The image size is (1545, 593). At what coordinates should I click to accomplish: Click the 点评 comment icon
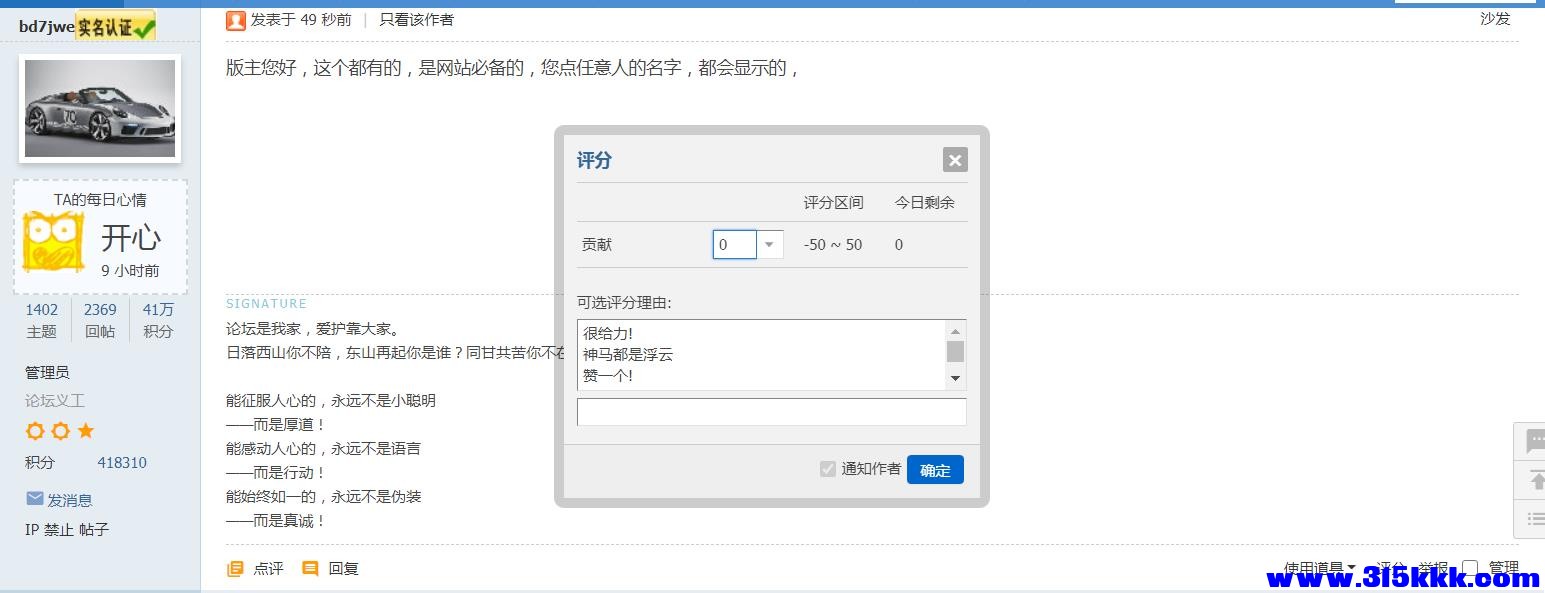(x=236, y=569)
